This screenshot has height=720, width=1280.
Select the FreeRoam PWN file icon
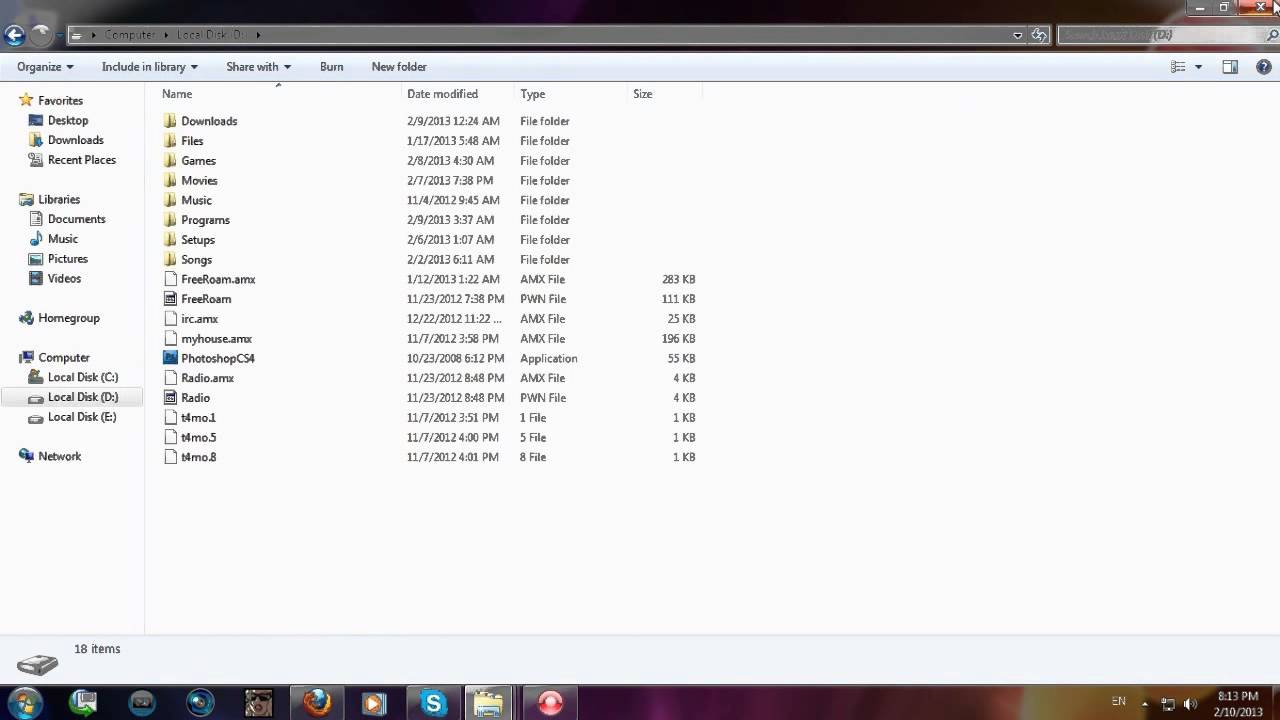170,299
